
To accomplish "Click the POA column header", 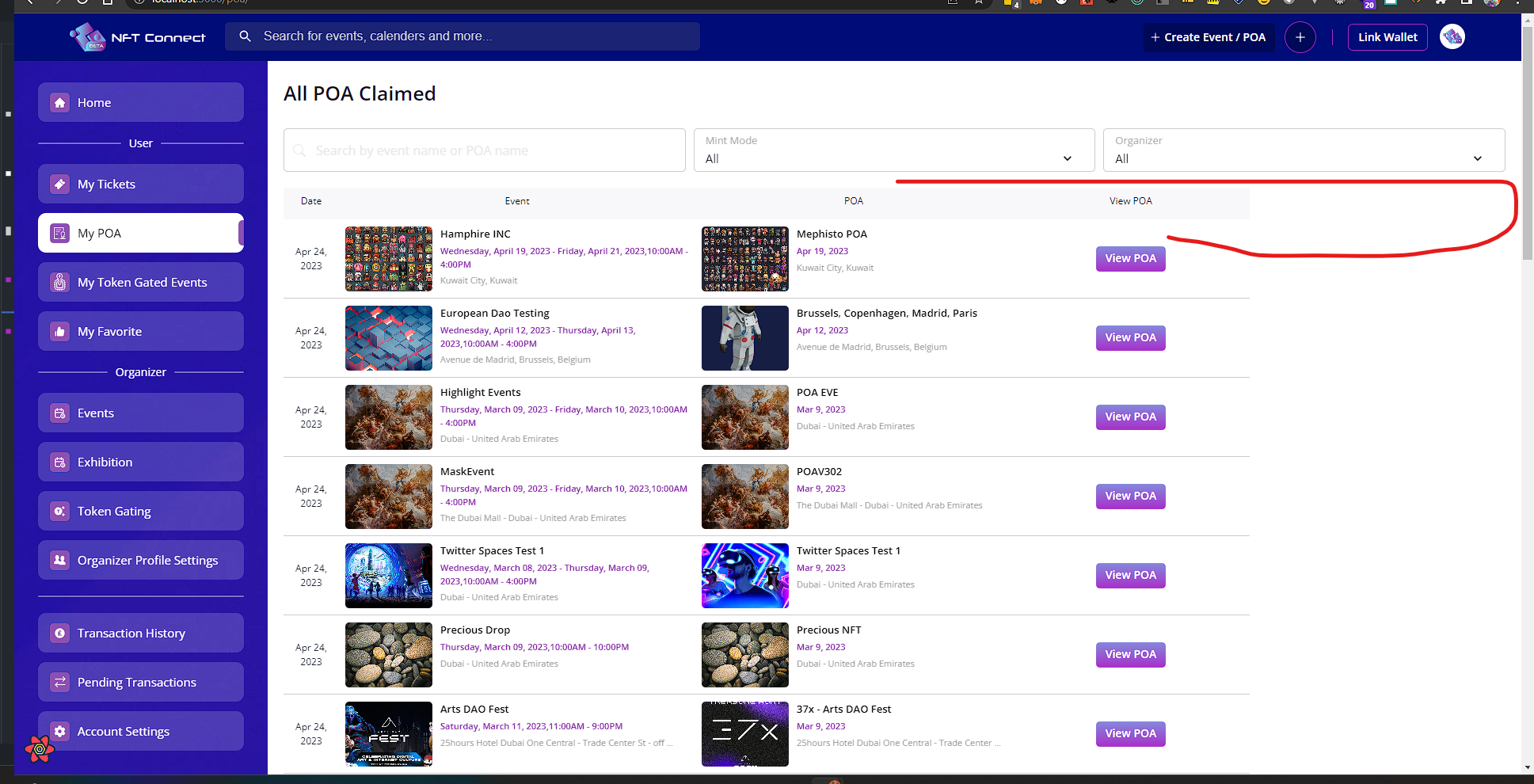I will 854,201.
